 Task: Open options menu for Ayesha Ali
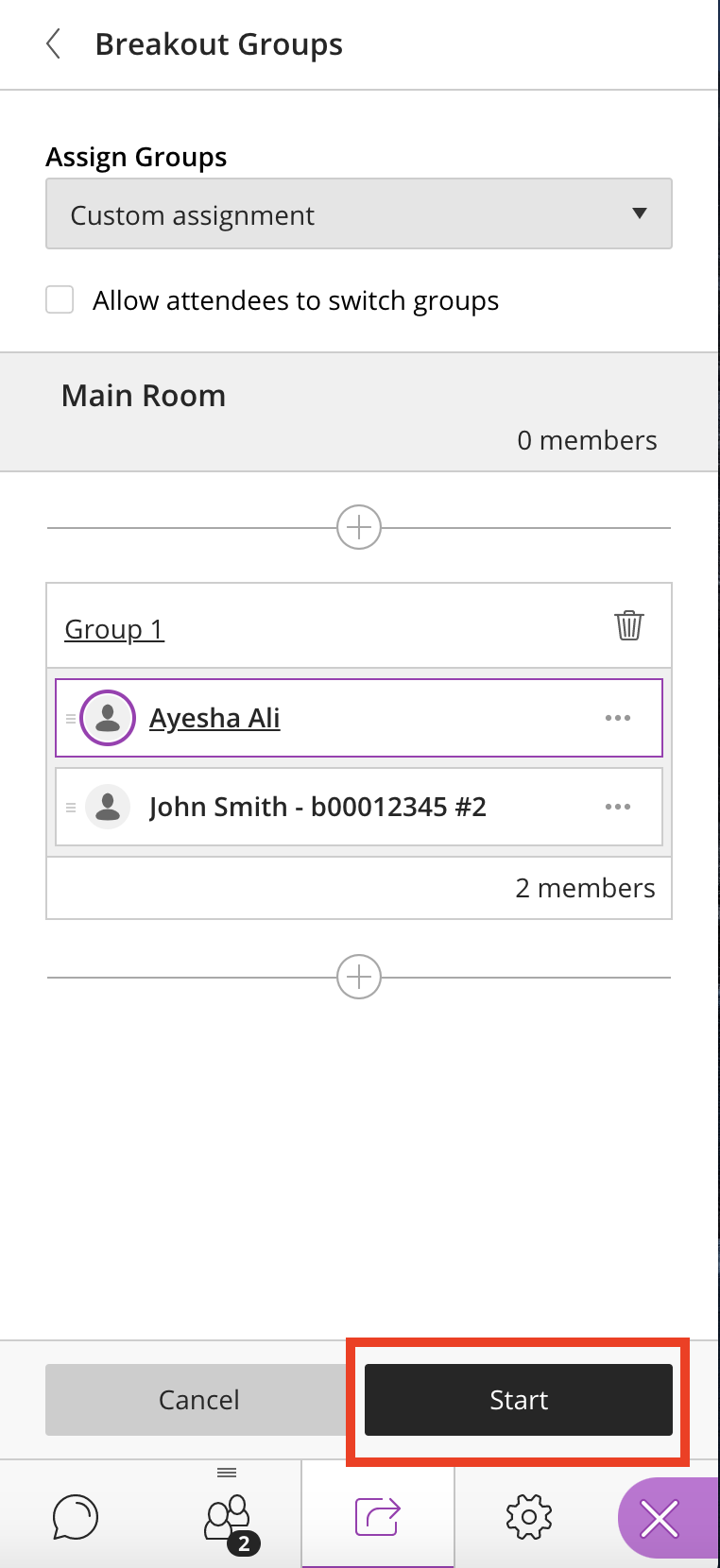point(618,718)
